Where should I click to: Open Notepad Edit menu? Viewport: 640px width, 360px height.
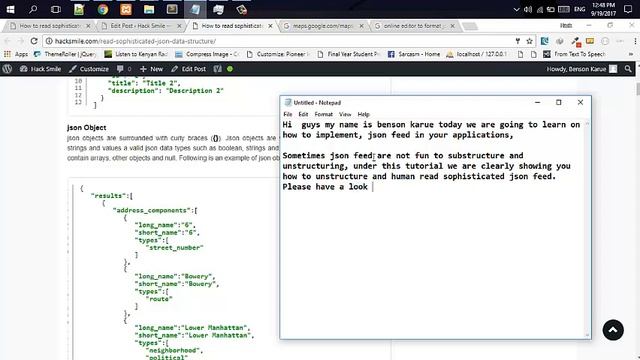(x=303, y=114)
